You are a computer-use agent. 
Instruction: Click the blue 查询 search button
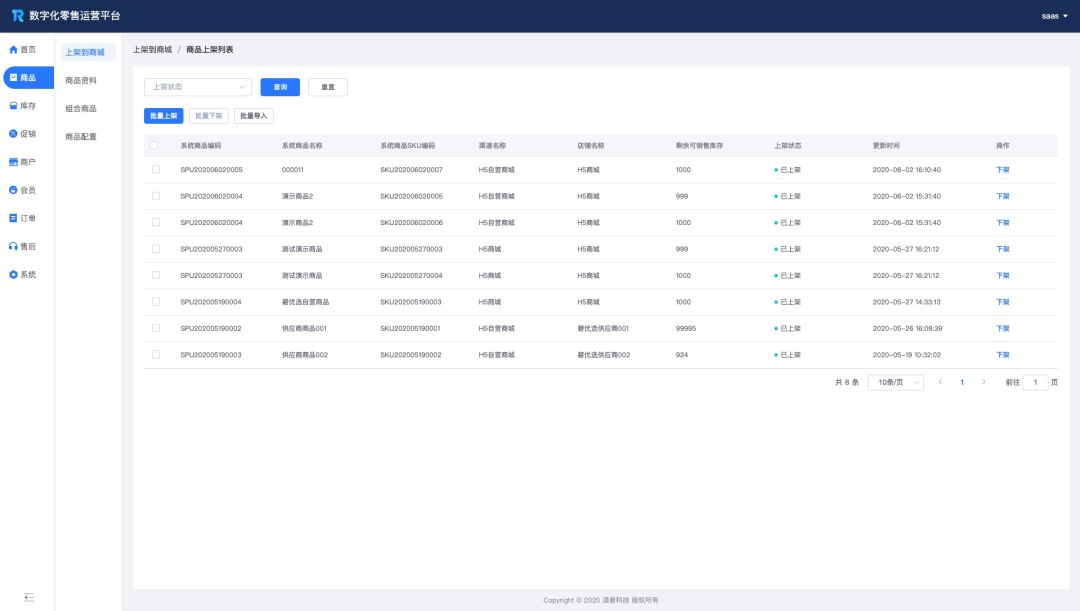[280, 87]
